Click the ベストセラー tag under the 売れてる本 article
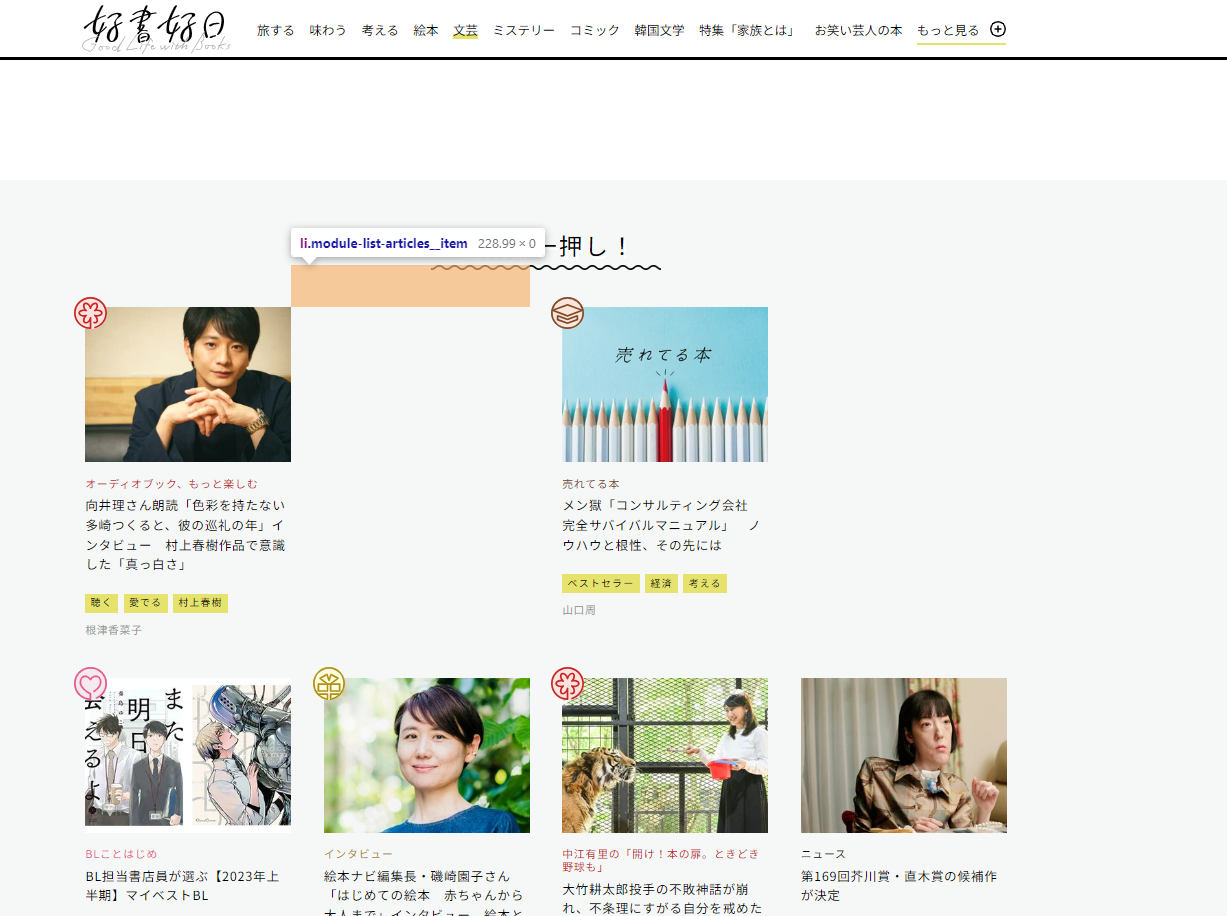 point(600,583)
